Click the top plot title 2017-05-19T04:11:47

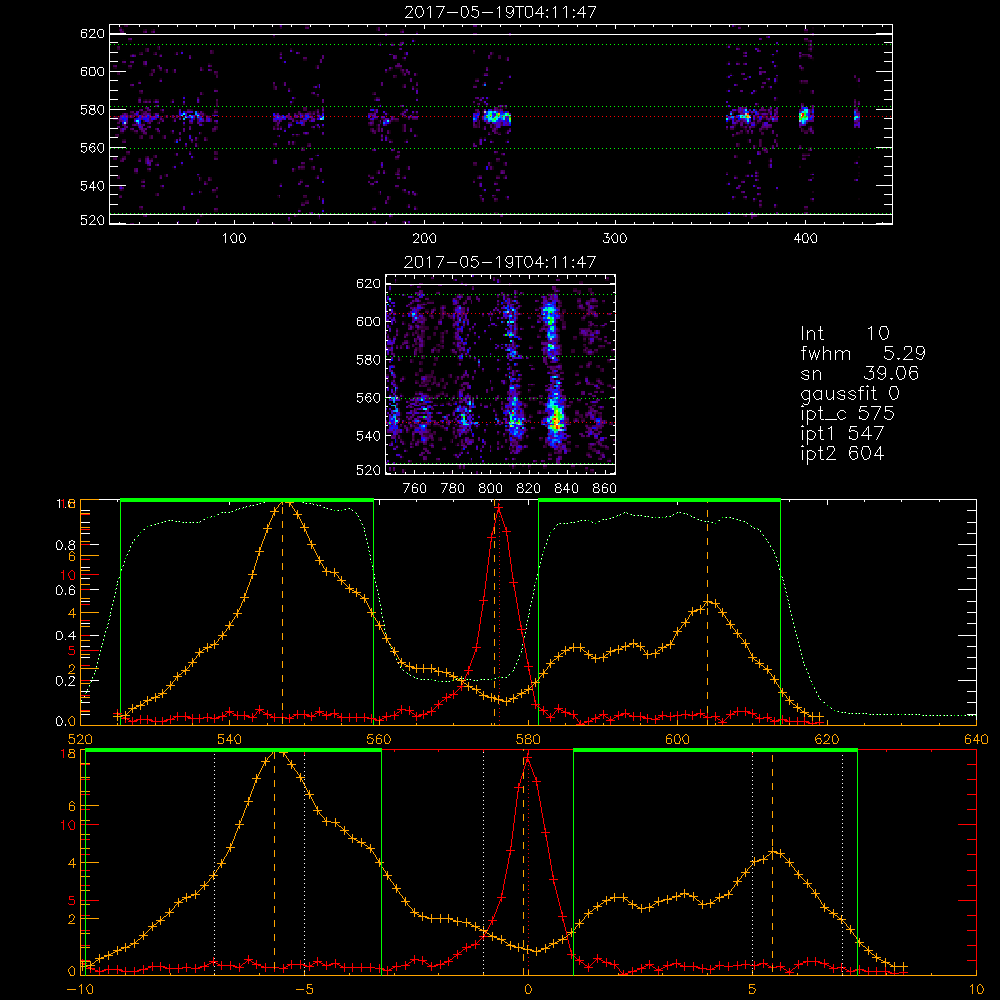500,12
